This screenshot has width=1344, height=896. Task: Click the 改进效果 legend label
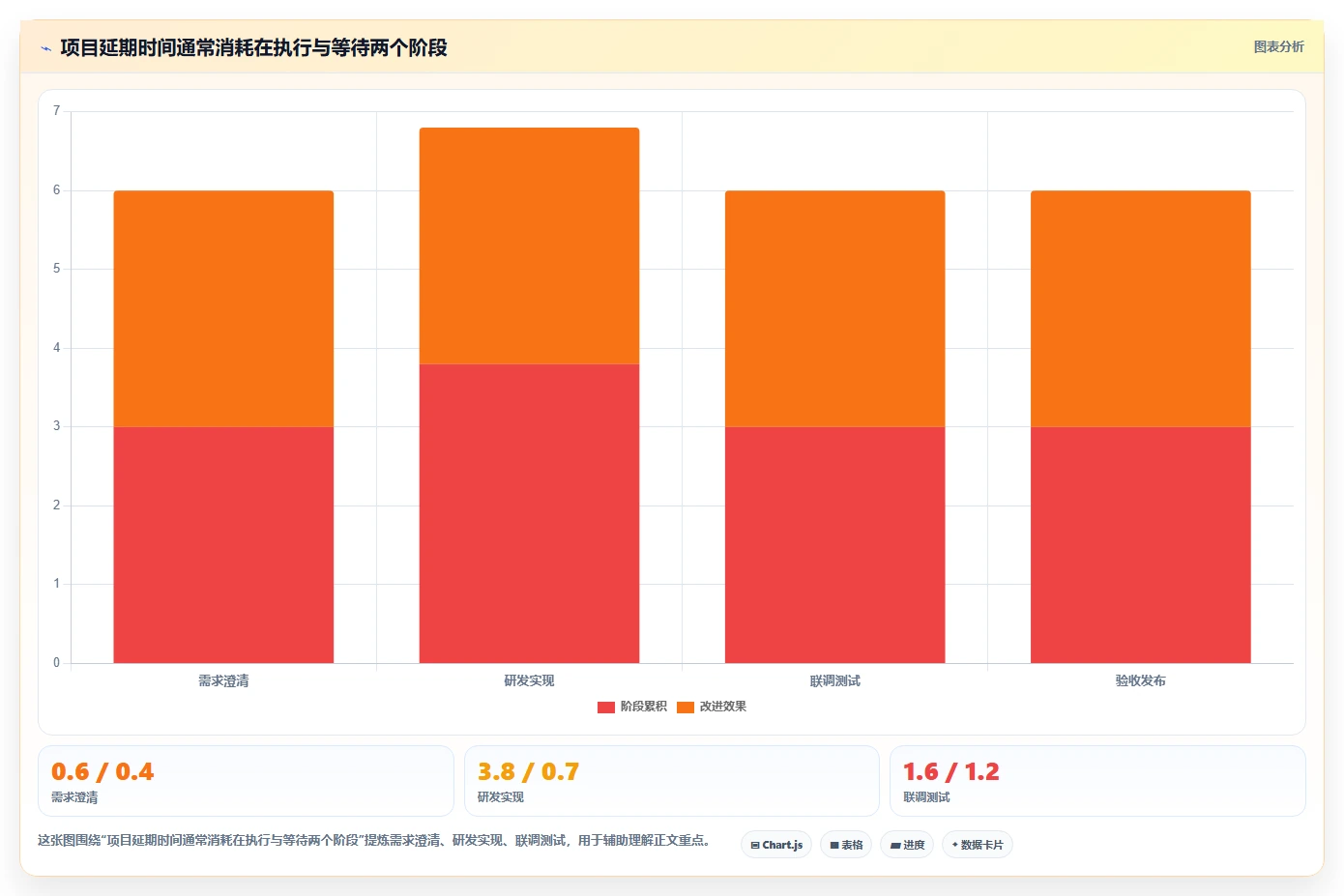click(x=723, y=707)
